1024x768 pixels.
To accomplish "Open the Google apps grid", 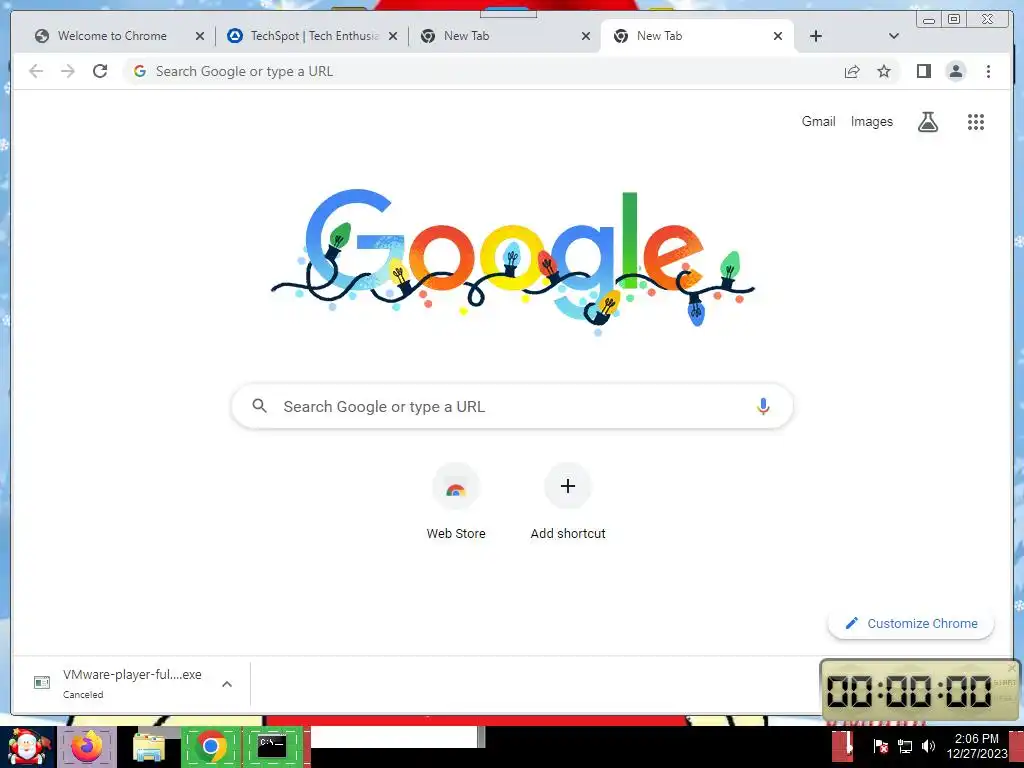I will [x=976, y=121].
